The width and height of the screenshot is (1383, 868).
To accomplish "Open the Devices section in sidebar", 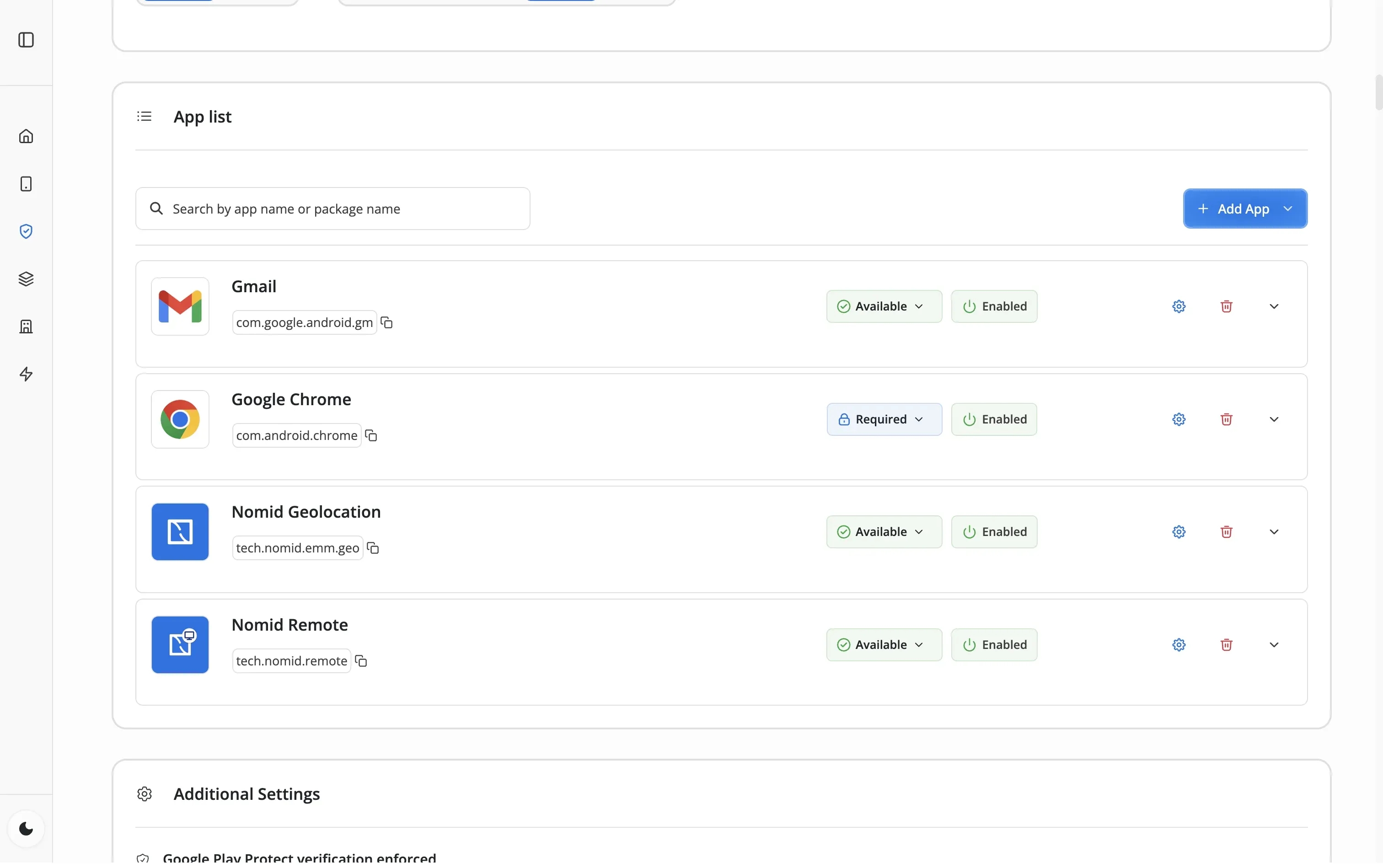I will pyautogui.click(x=26, y=184).
